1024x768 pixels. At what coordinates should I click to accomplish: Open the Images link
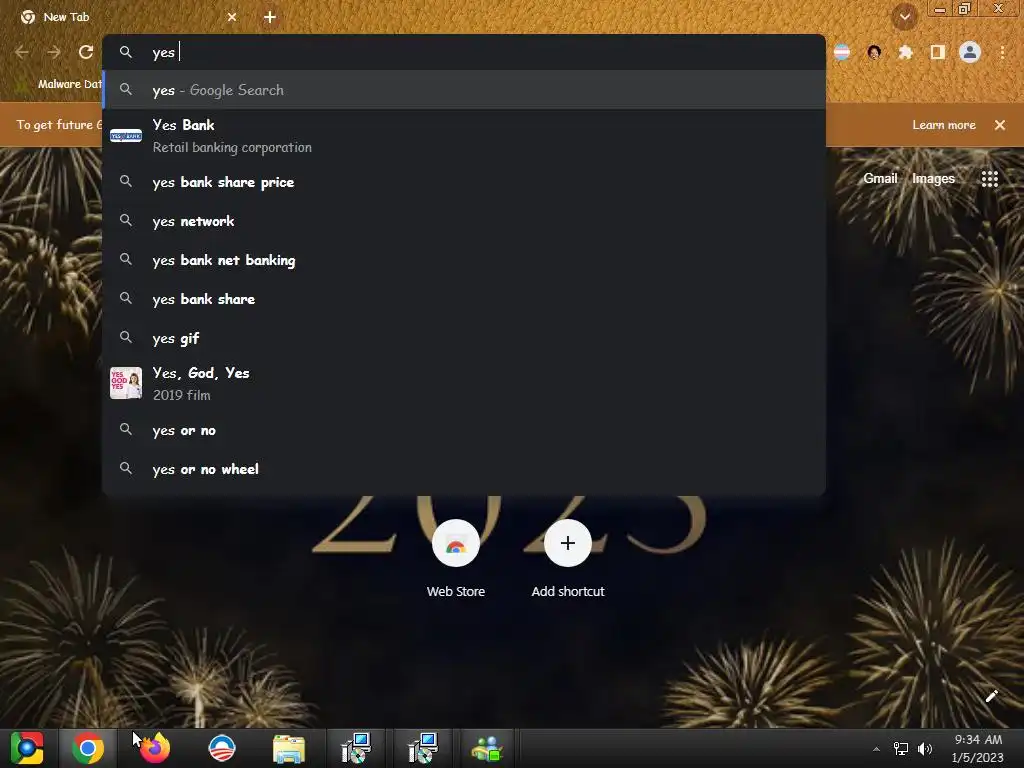tap(933, 178)
